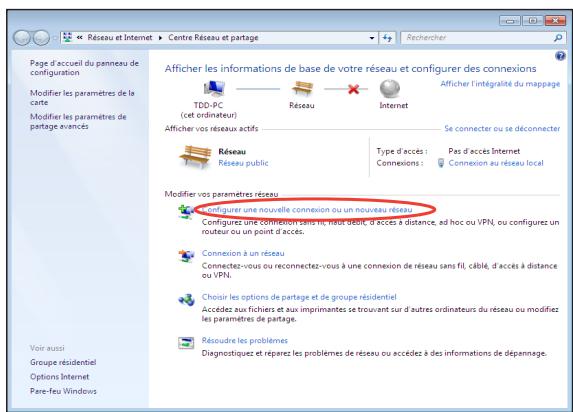573x412 pixels.
Task: Open Connexion au réseau local
Action: coord(496,163)
